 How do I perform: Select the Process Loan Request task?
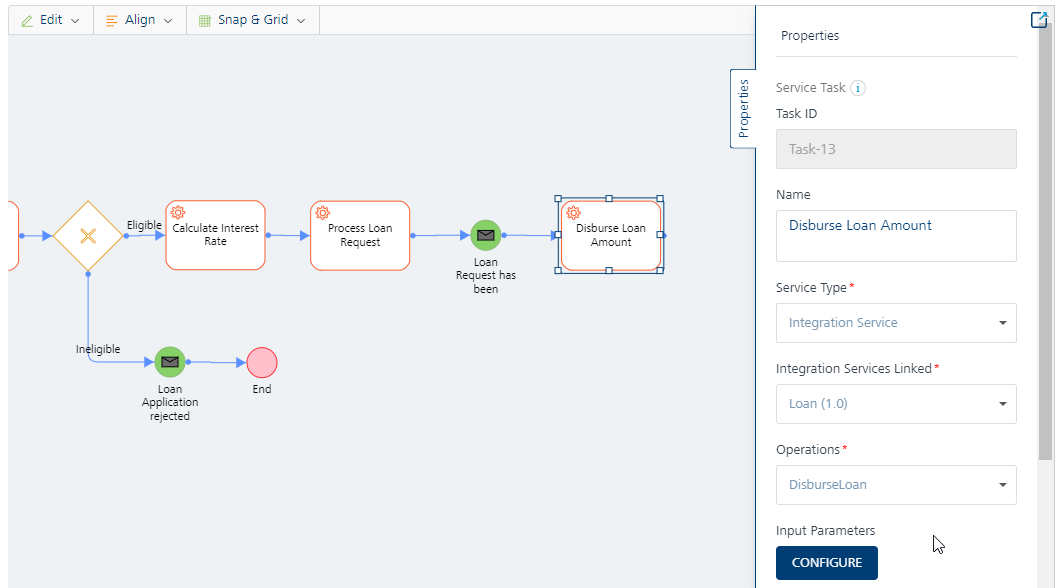[360, 235]
